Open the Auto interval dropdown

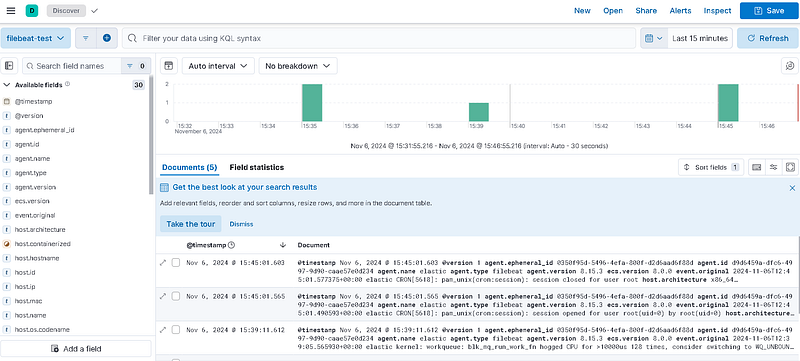218,66
